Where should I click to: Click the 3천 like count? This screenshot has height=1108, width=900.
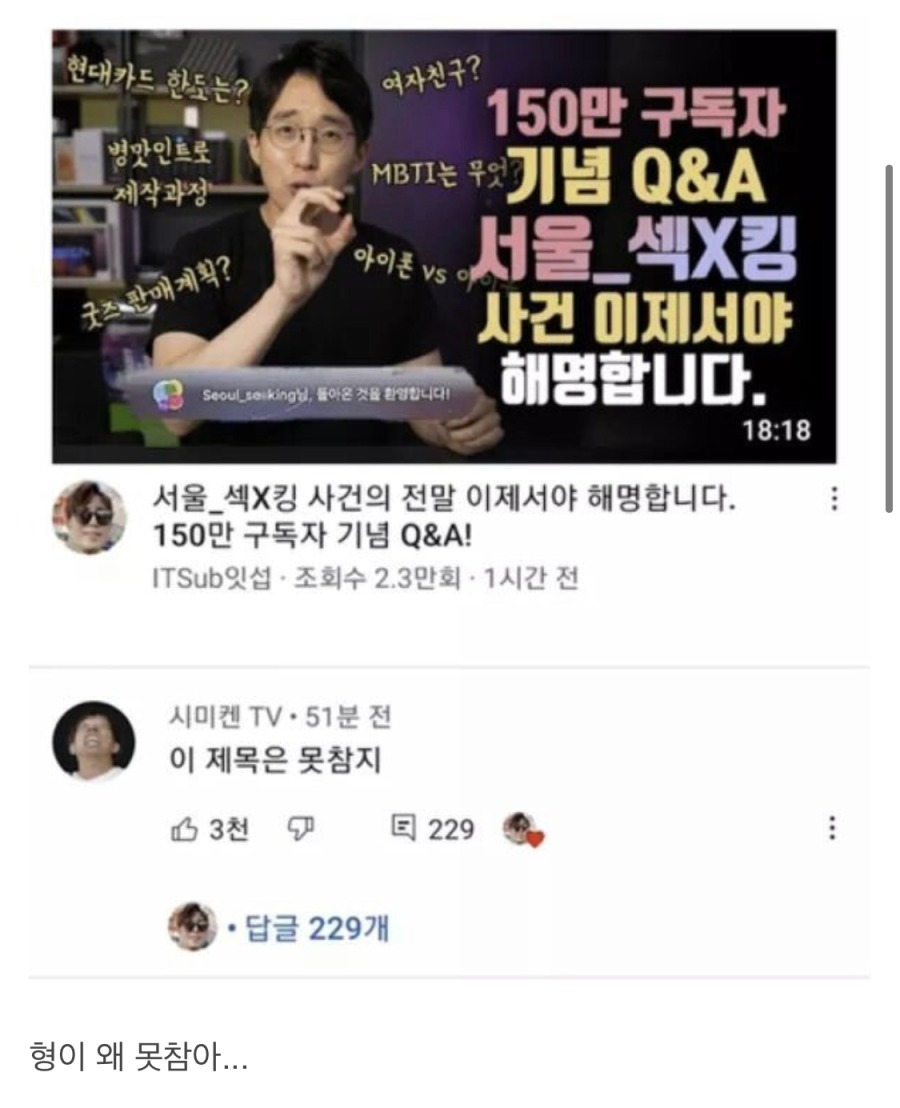[228, 829]
